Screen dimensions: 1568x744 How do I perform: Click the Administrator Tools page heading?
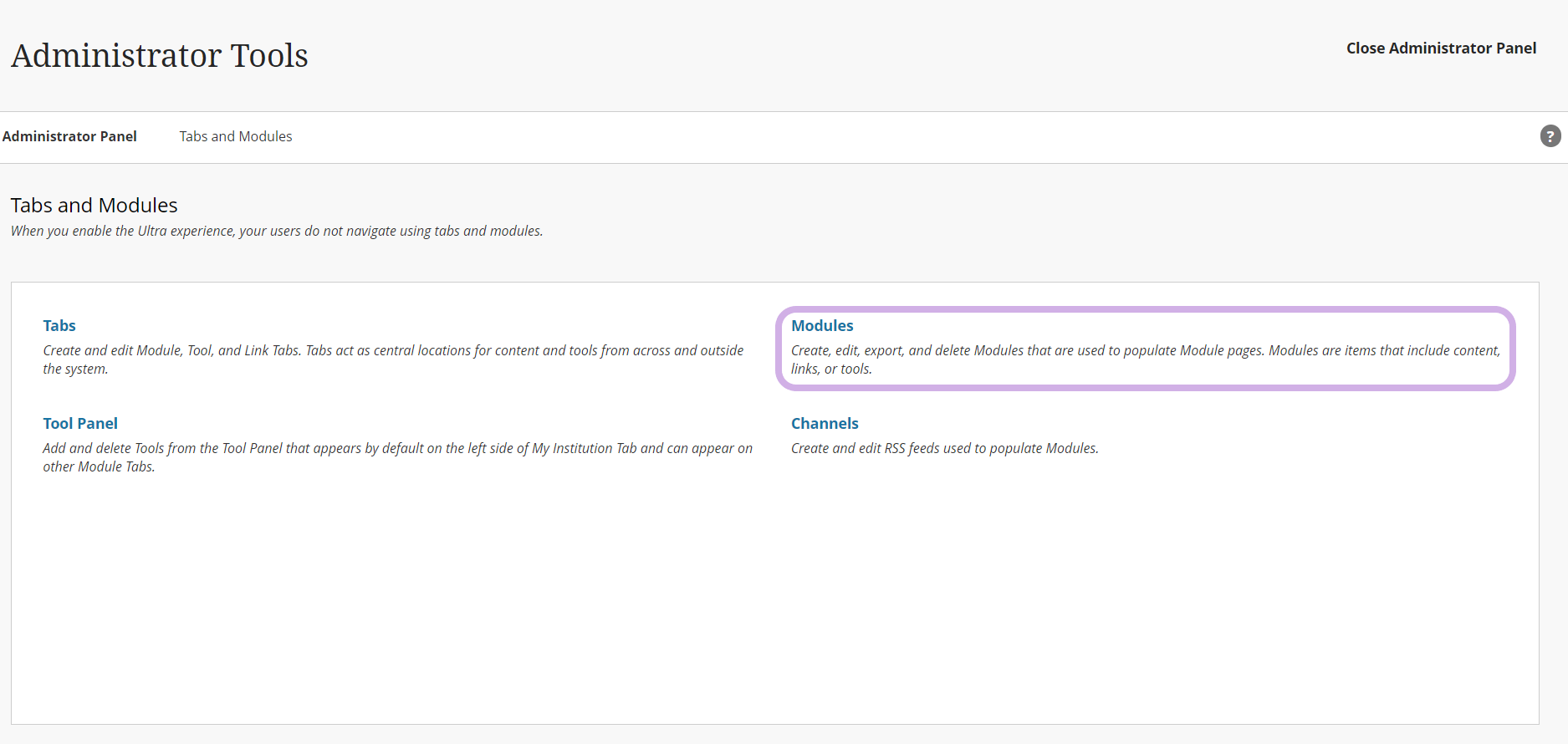tap(160, 56)
